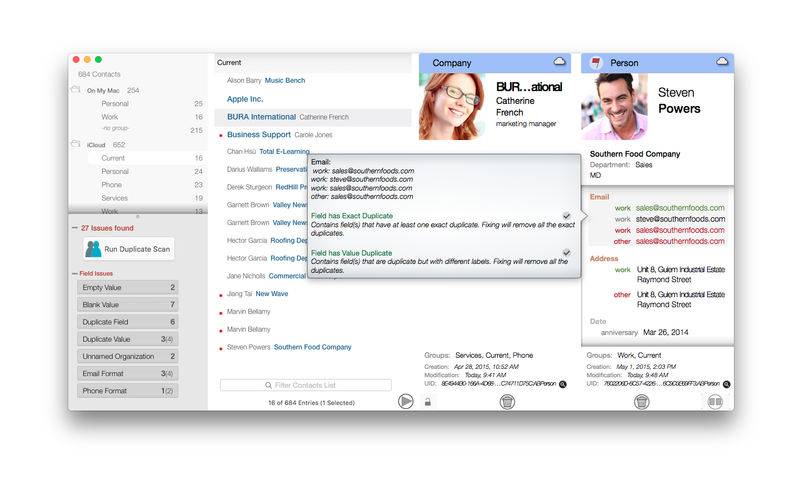Select Steven Powers Southern Food Company row
Screen dimensions: 800x500
pos(289,347)
